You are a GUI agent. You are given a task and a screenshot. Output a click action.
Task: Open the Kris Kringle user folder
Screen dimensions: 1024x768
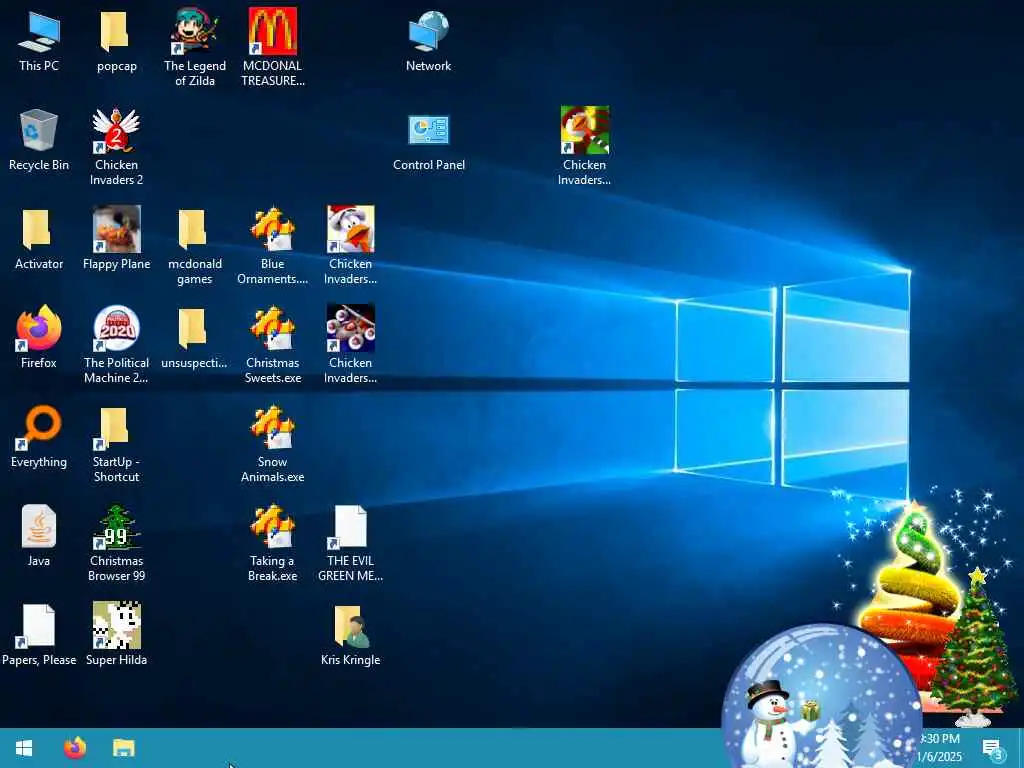pyautogui.click(x=351, y=635)
